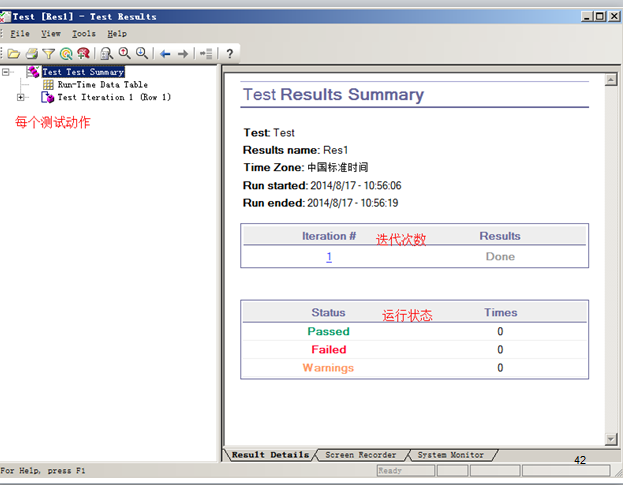Click the Find magnifier-with-page icon
The width and height of the screenshot is (623, 485).
click(106, 54)
